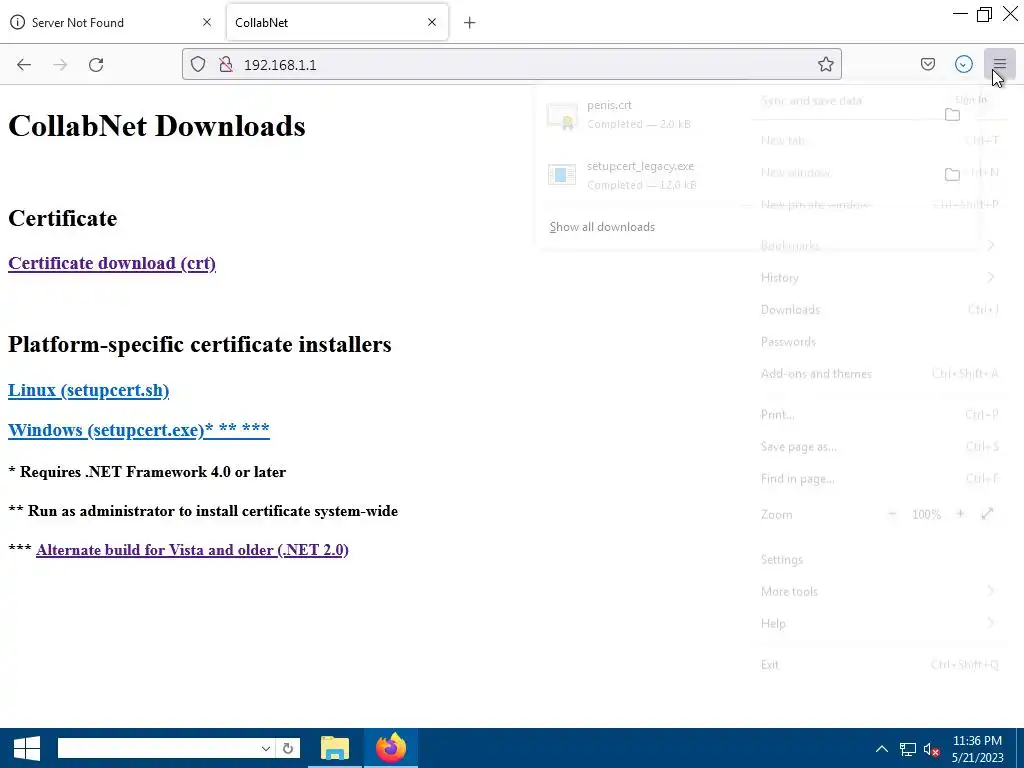Open Downloads menu entry

click(879, 310)
